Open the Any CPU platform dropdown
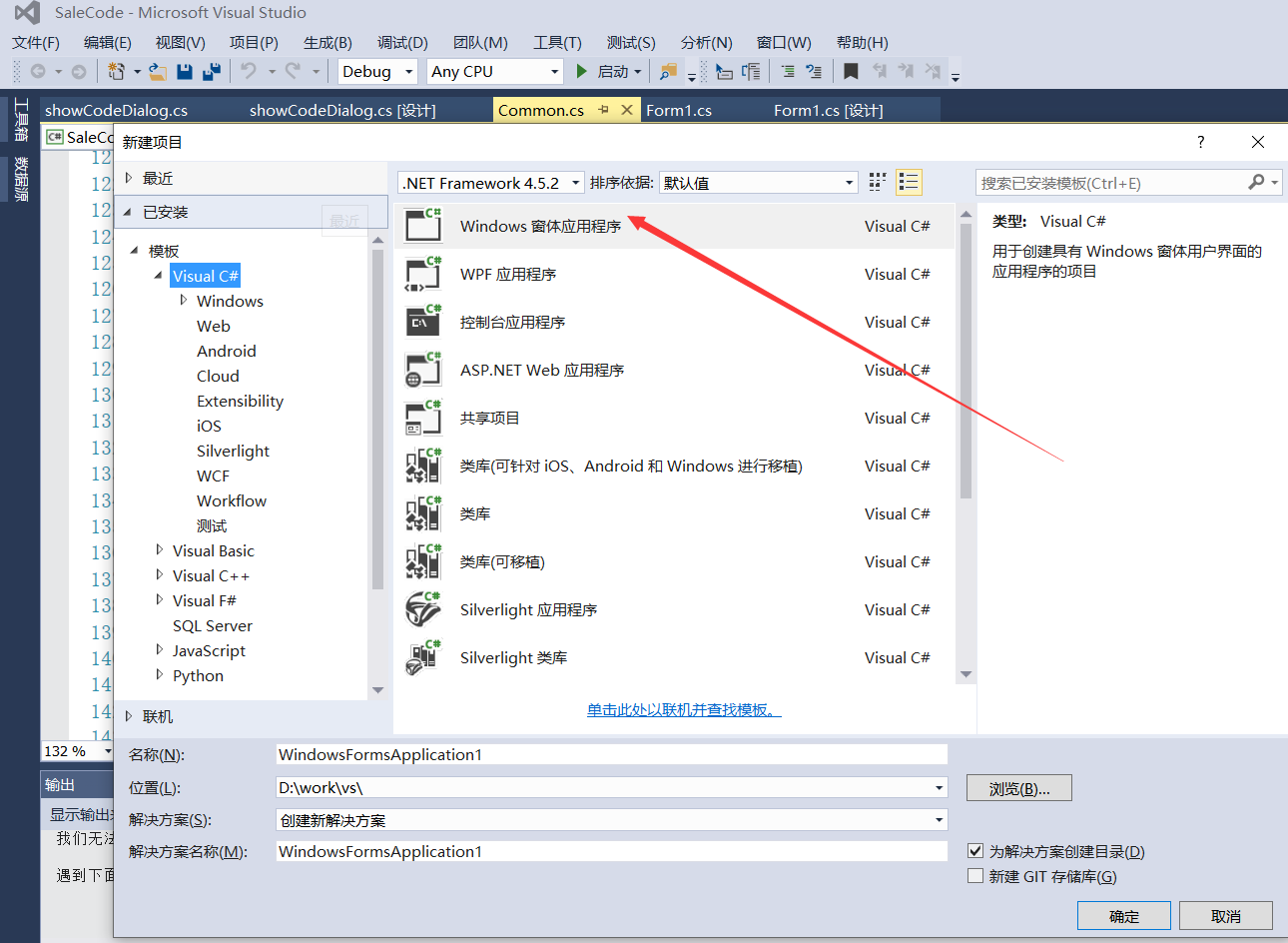Screen dimensions: 1288x943 click(495, 71)
